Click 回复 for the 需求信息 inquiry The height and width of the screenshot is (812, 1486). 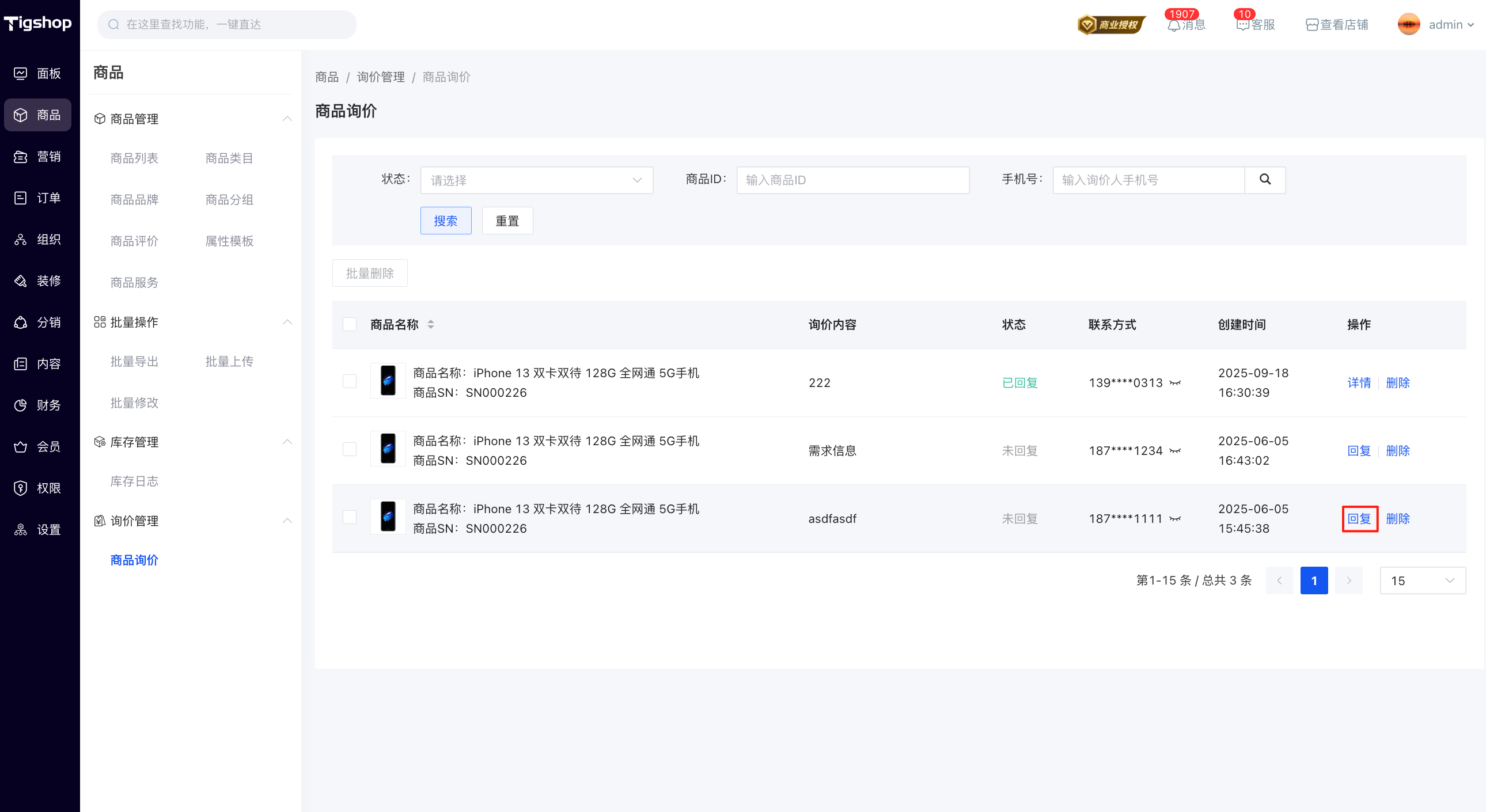point(1359,451)
